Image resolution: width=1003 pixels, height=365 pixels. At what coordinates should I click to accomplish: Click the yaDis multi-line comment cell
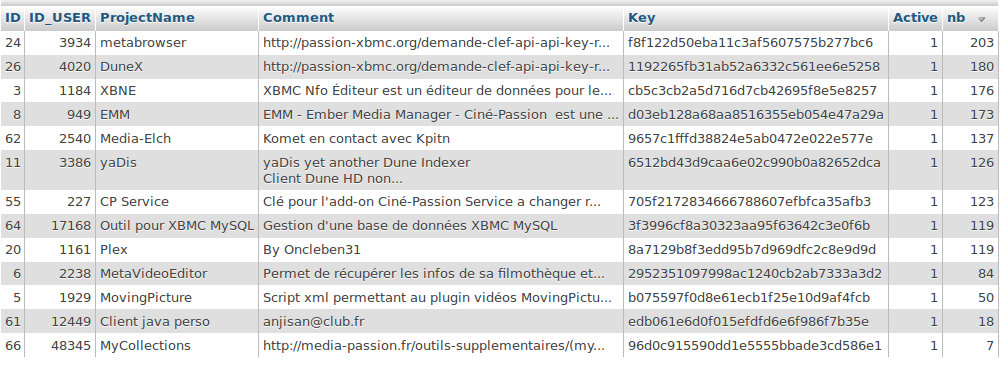441,171
